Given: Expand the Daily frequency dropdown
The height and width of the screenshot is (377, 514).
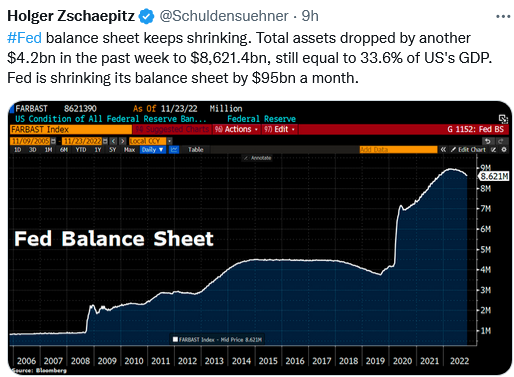Looking at the screenshot, I should coord(153,150).
